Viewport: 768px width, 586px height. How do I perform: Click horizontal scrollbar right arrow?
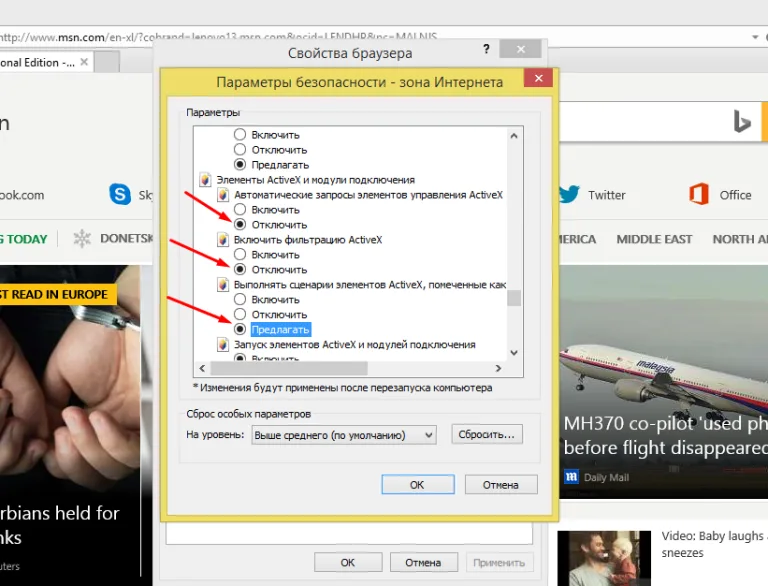click(498, 368)
